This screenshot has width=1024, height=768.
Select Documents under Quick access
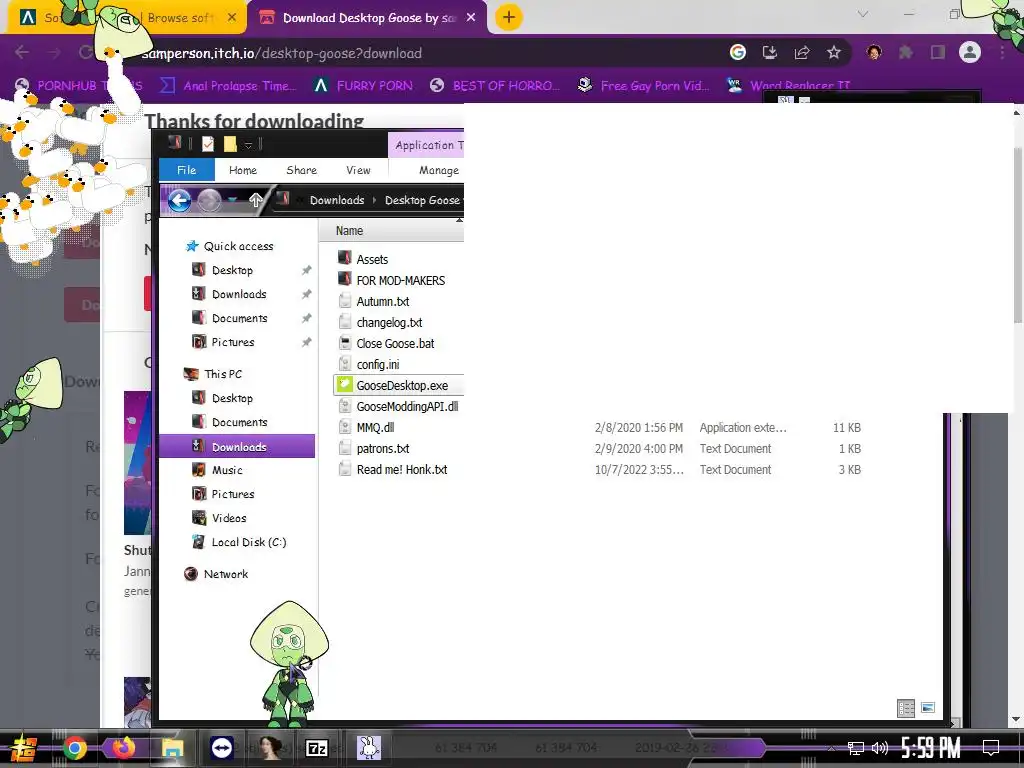(x=230, y=318)
